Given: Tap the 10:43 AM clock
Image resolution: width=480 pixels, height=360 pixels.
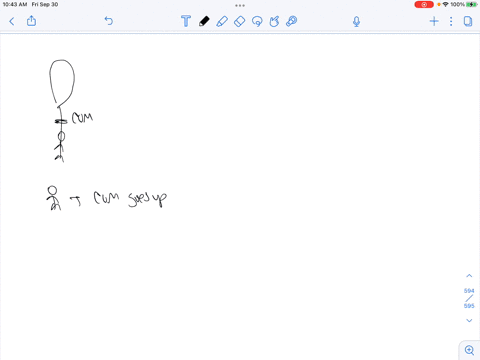Looking at the screenshot, I should (x=15, y=4).
